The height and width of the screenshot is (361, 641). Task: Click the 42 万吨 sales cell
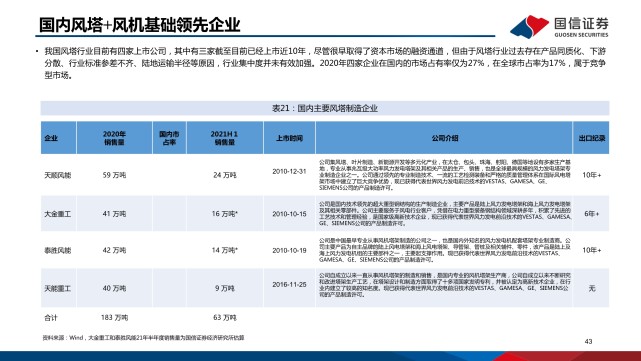click(114, 250)
